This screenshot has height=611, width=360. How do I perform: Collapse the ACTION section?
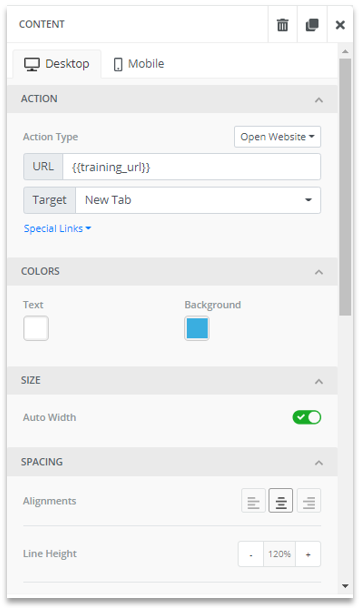[319, 100]
